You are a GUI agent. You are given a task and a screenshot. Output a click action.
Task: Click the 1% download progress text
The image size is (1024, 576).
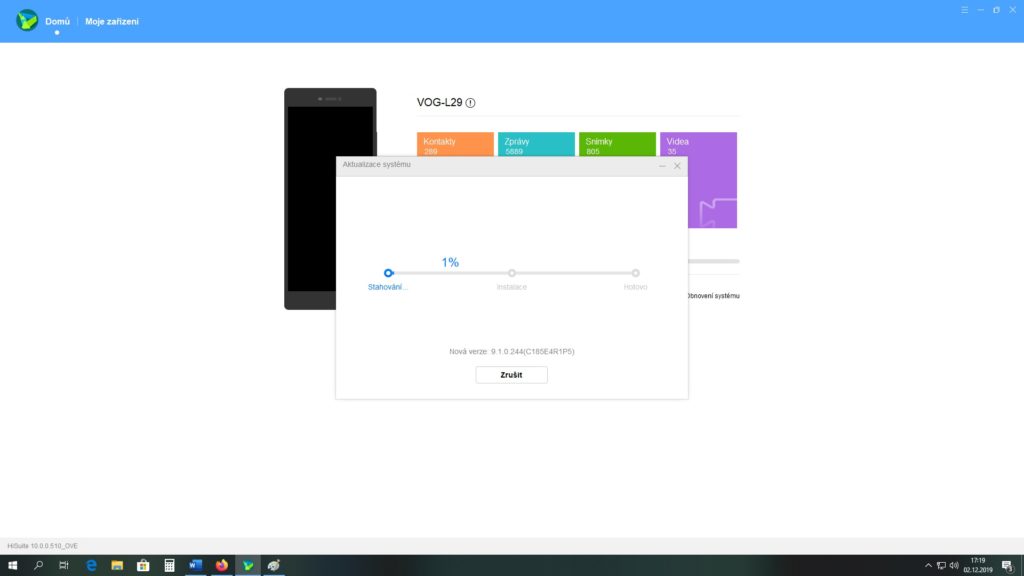[450, 263]
